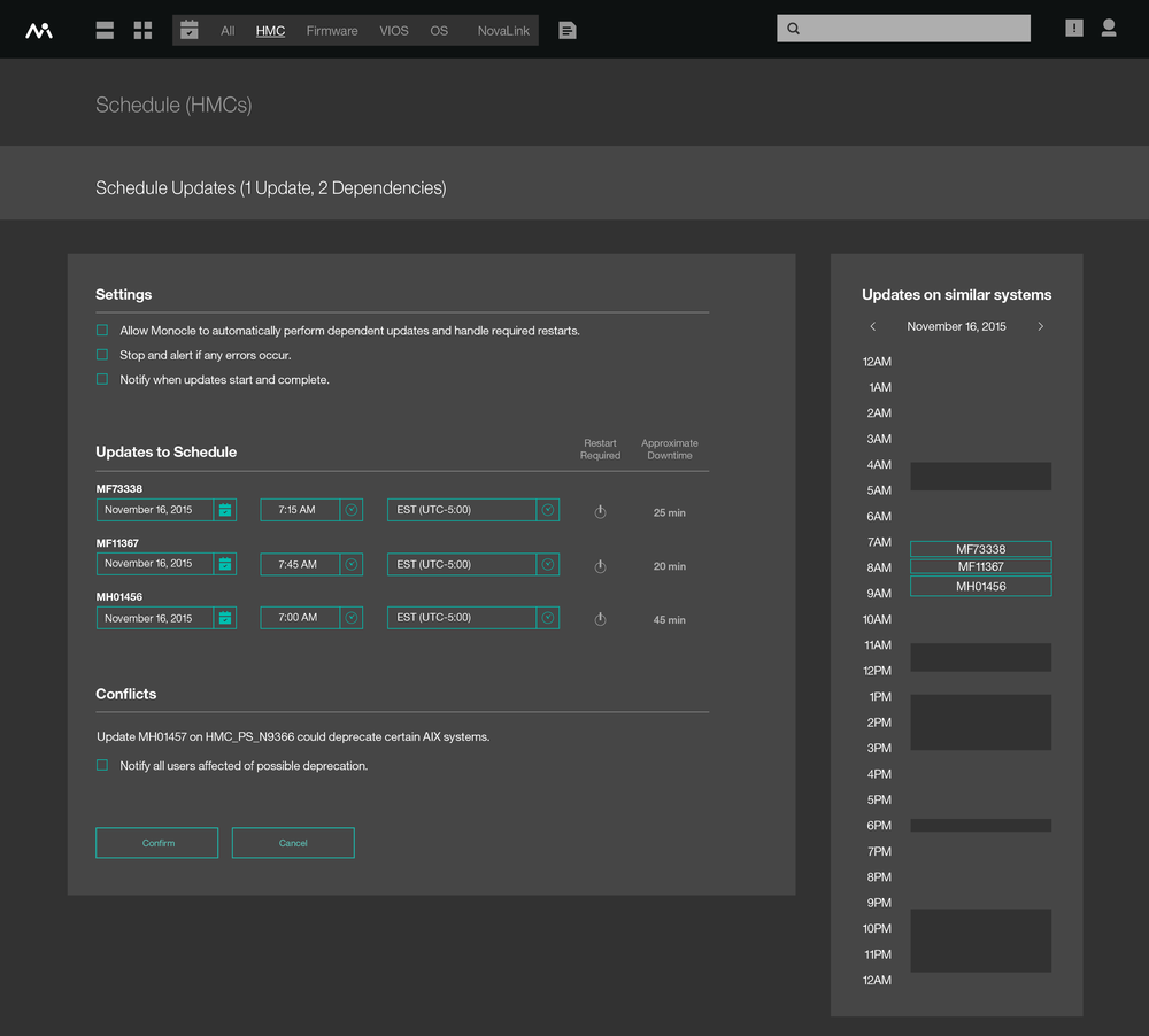
Task: Open the schedule calendar icon in navbar
Action: [x=189, y=30]
